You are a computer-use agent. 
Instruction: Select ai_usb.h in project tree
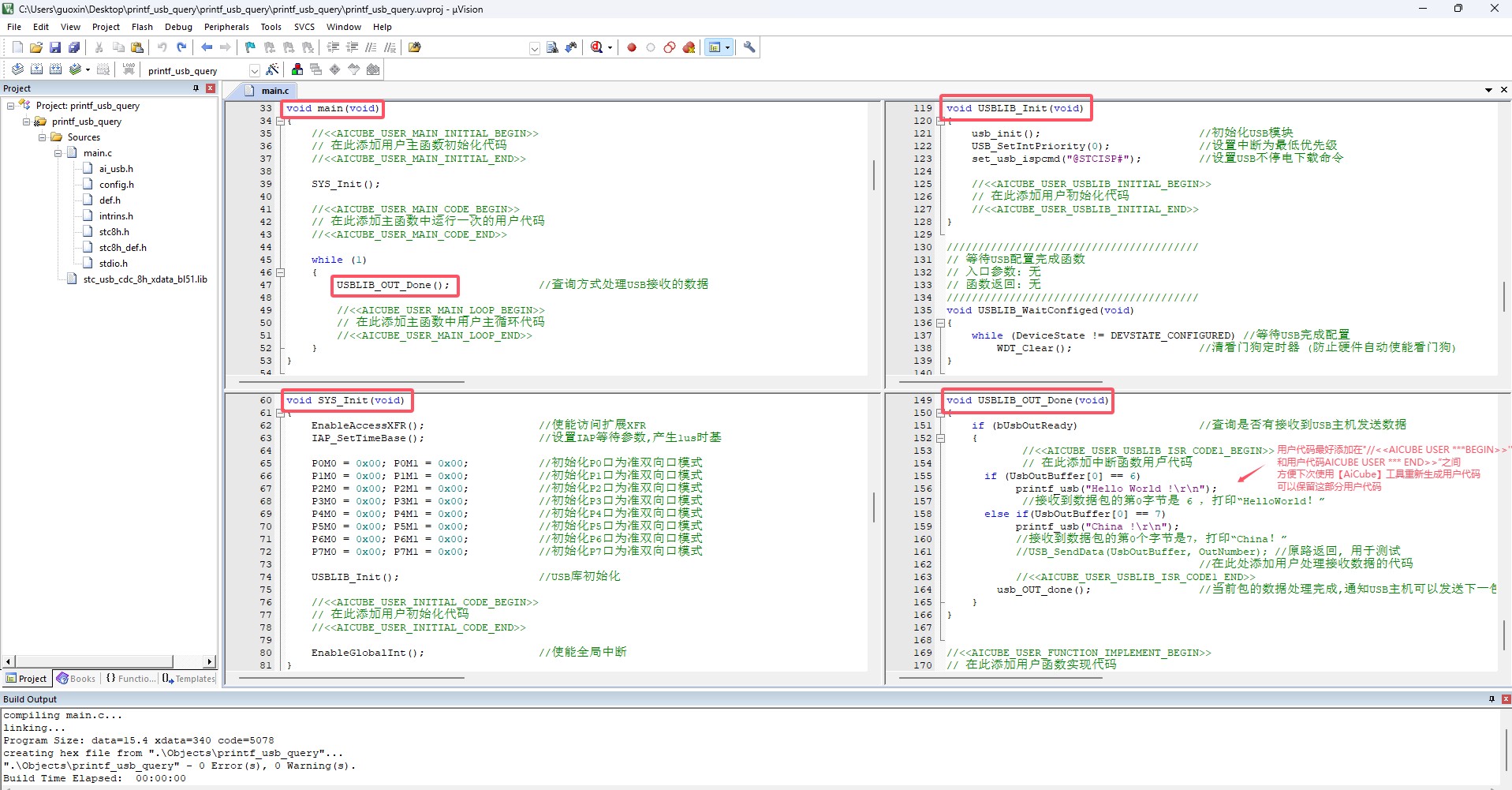116,169
